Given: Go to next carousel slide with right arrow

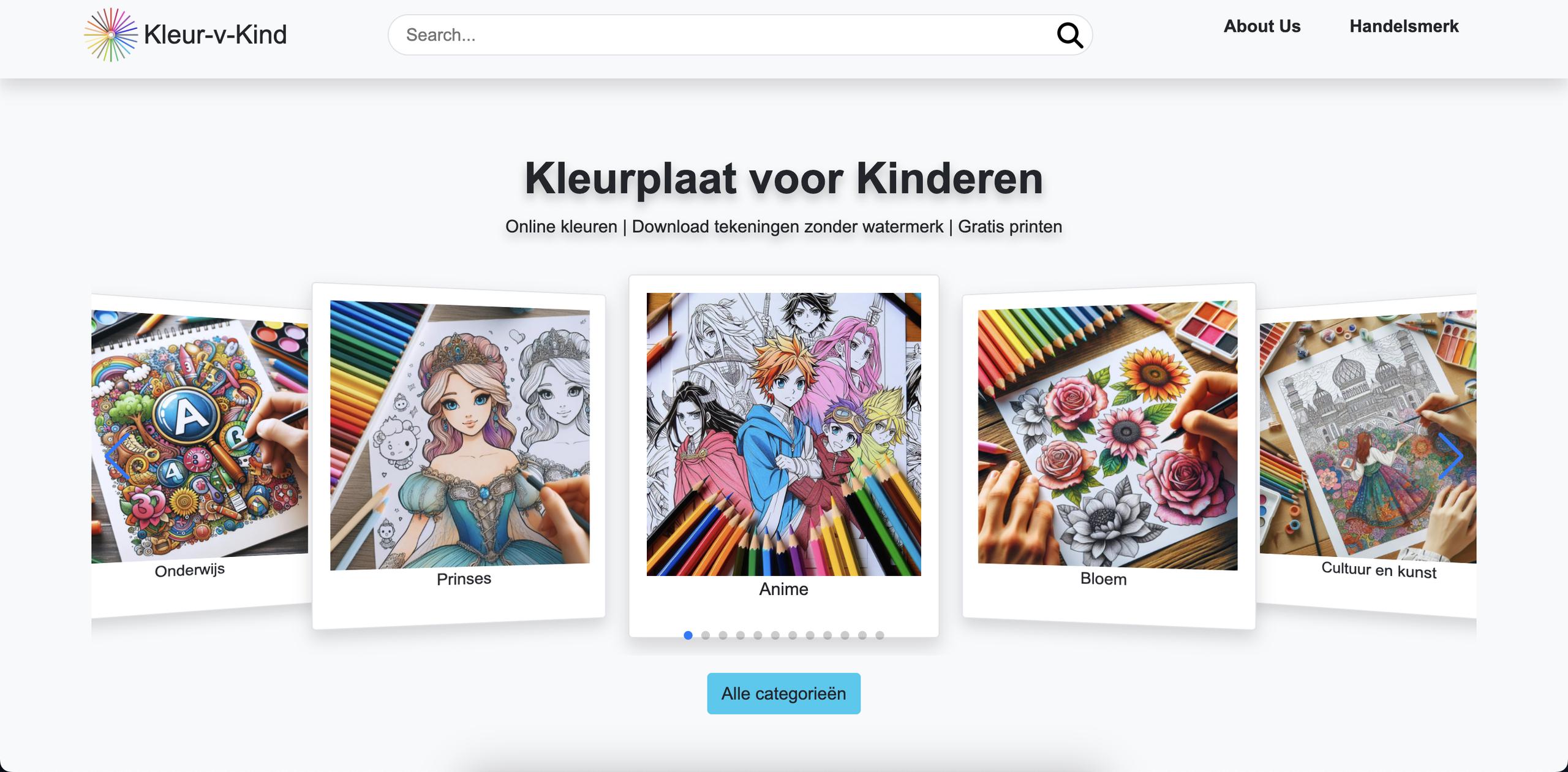Looking at the screenshot, I should [x=1450, y=456].
